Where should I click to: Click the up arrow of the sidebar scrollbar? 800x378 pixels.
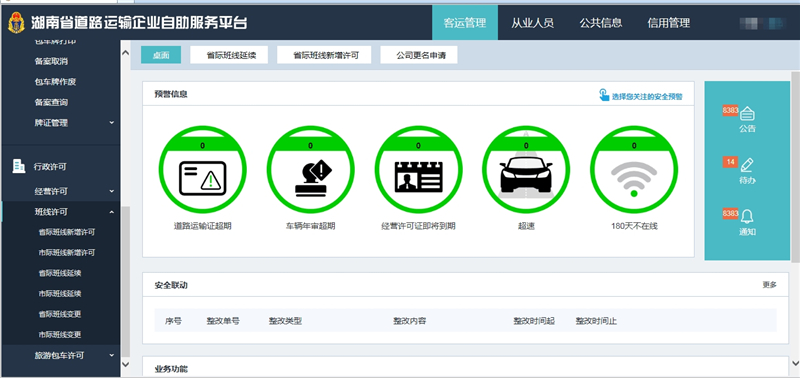tap(126, 52)
